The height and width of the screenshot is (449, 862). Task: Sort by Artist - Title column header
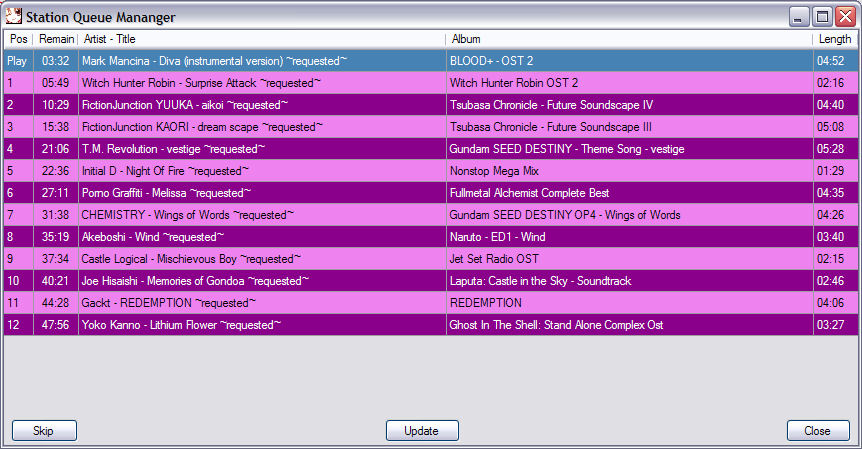tap(262, 39)
